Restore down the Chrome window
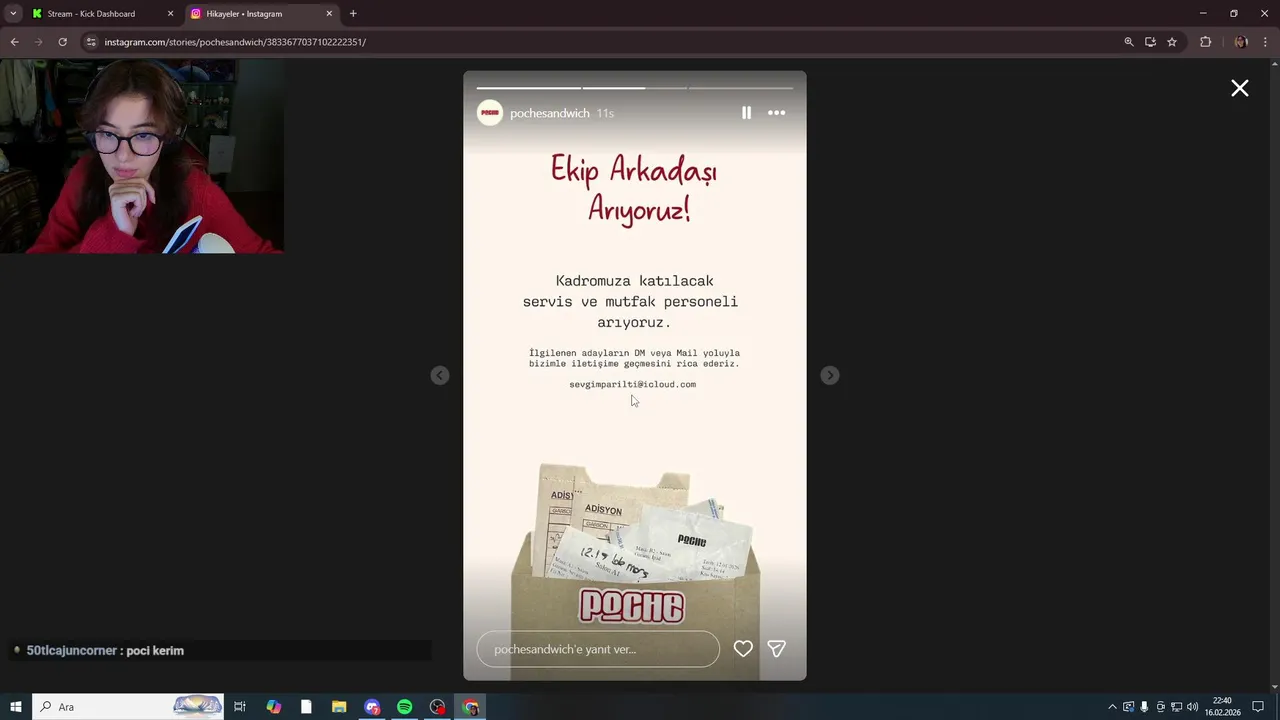Screen dimensions: 1280x720 [x=1233, y=14]
